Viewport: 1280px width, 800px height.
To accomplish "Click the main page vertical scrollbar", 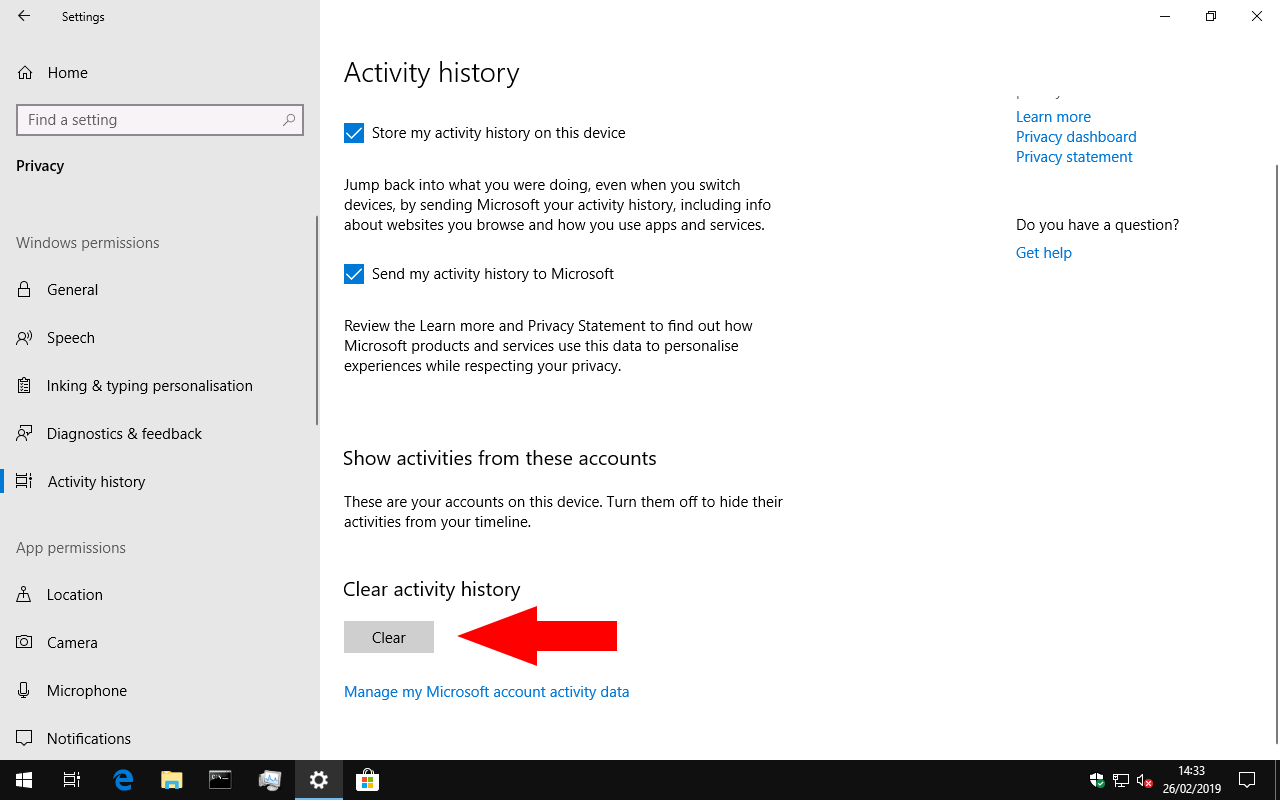I will click(1277, 454).
